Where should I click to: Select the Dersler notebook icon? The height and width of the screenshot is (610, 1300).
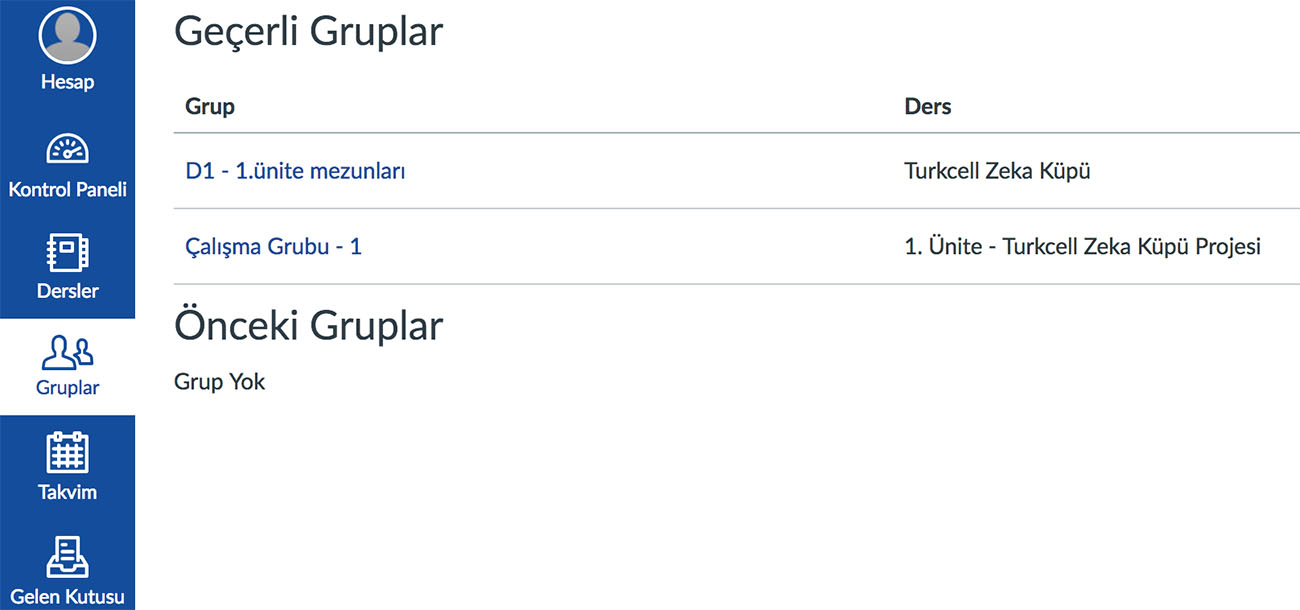pyautogui.click(x=67, y=254)
